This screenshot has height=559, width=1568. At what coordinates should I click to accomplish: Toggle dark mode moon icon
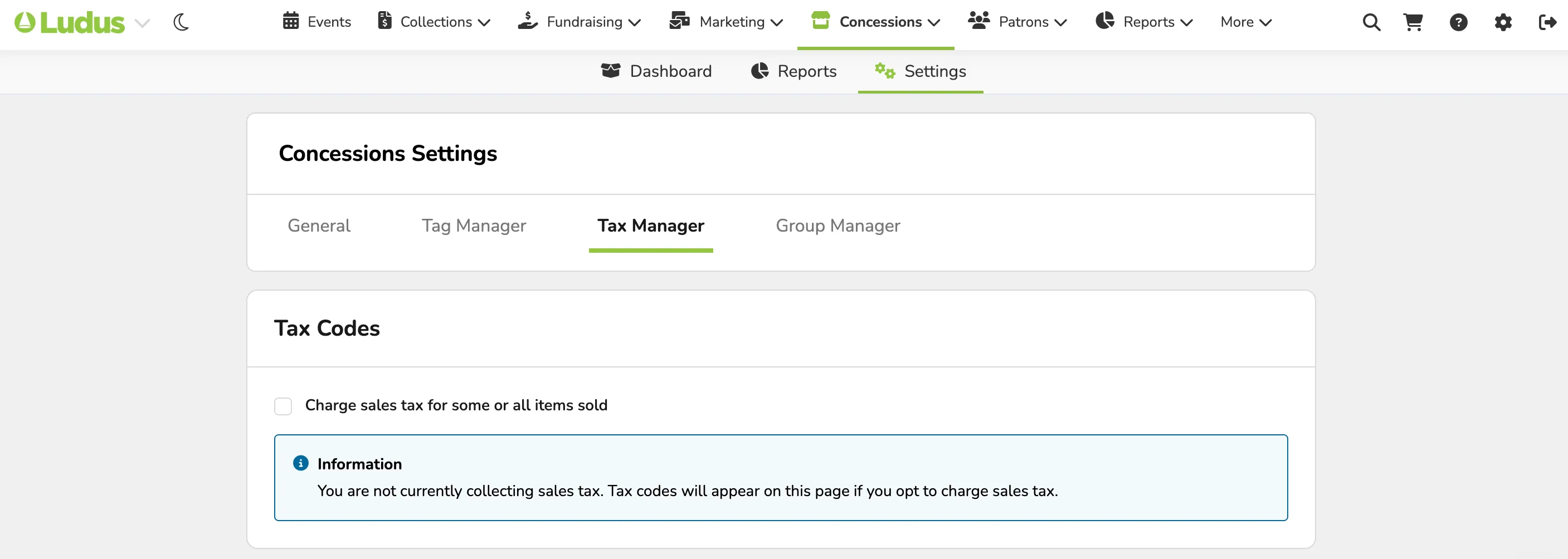181,22
